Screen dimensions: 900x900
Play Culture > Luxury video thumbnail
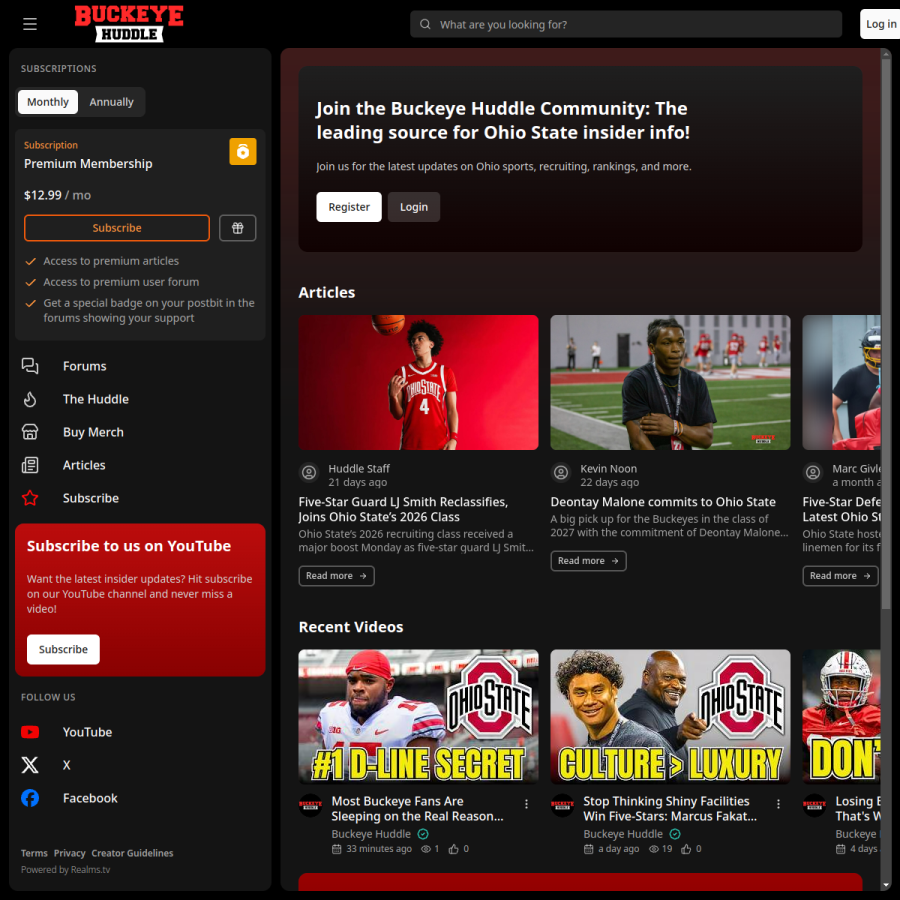point(670,716)
